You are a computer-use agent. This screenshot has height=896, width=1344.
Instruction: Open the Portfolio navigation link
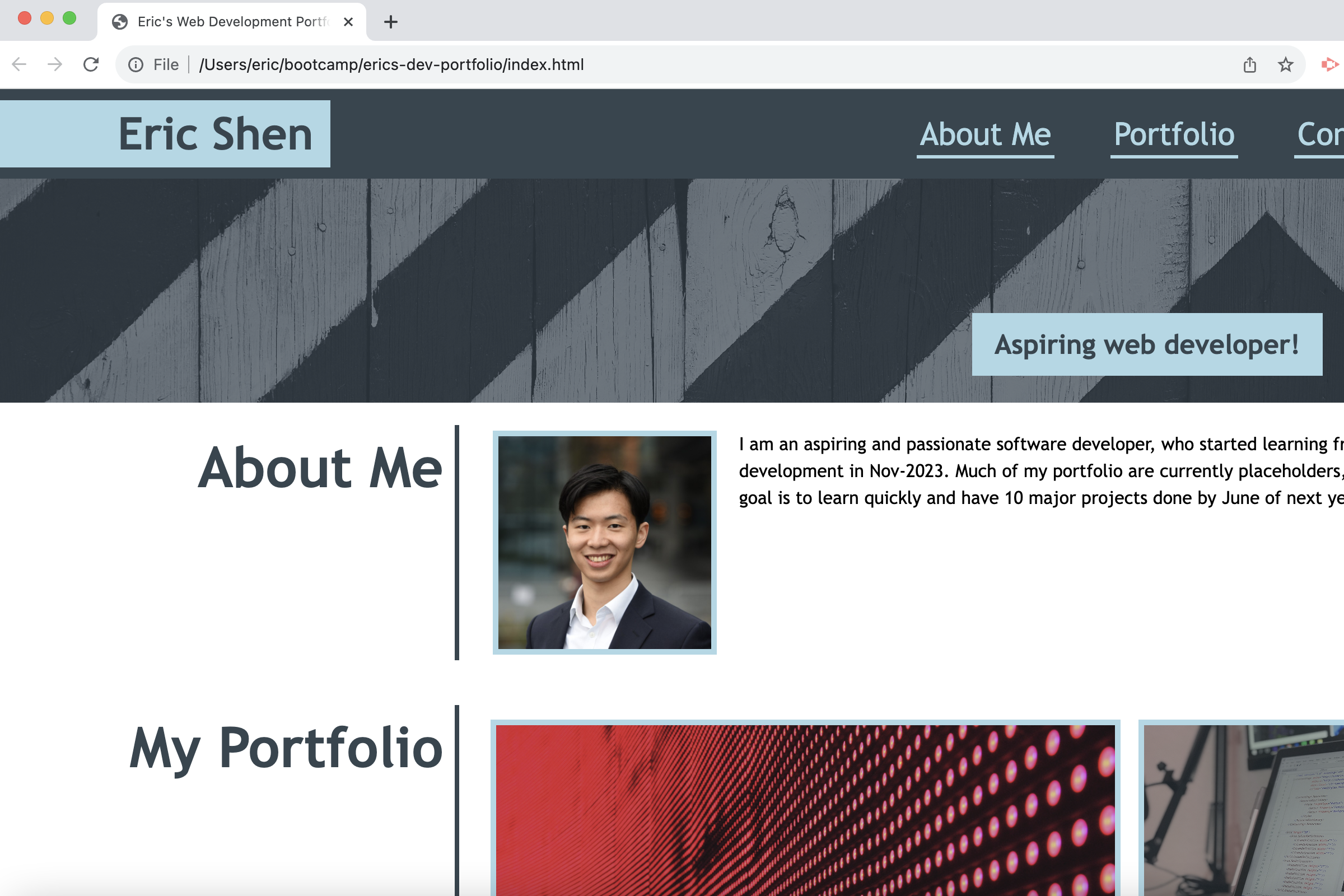(x=1174, y=135)
